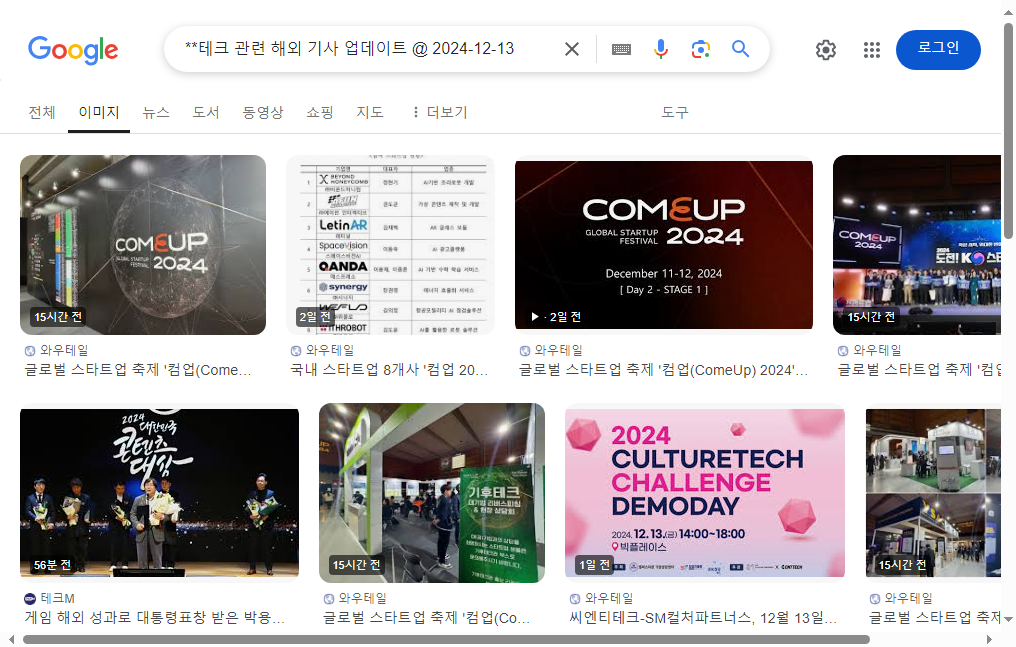The height and width of the screenshot is (647, 1016).
Task: Click vertical scrollbar thumb
Action: point(1008,130)
